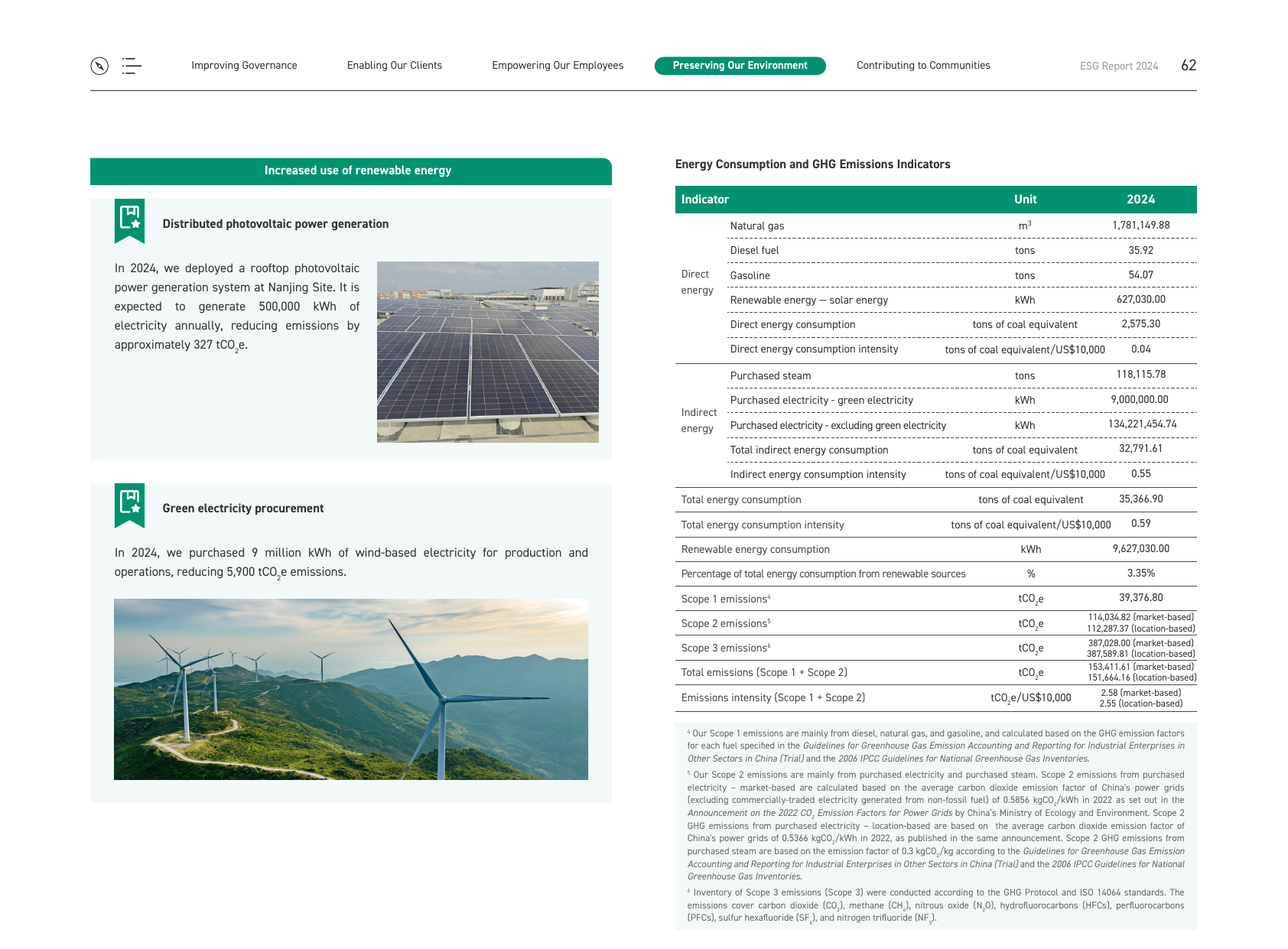Click the Unit column header
This screenshot has height=949, width=1288.
point(1026,200)
